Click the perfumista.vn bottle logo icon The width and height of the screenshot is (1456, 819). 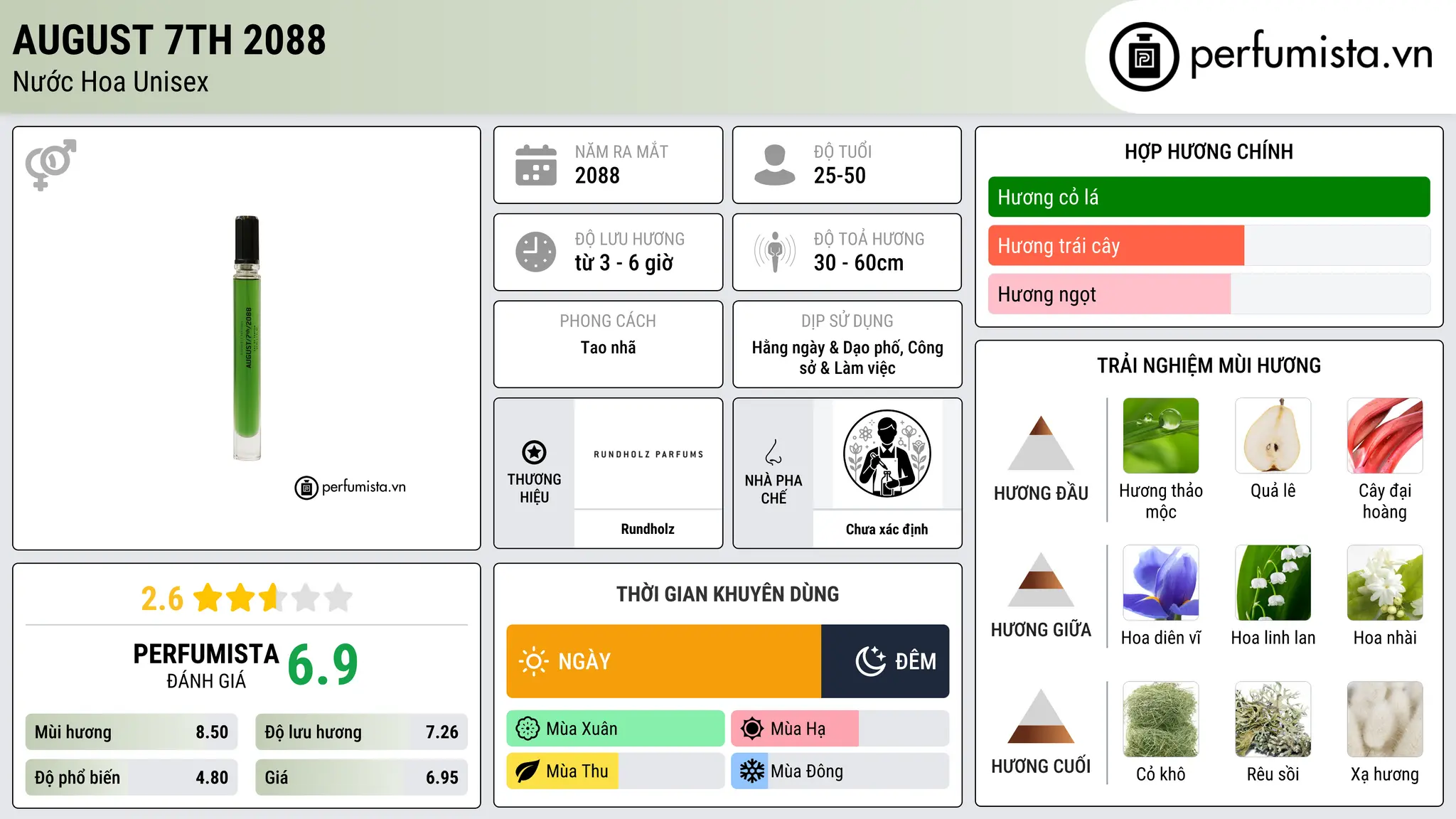coord(1144,57)
